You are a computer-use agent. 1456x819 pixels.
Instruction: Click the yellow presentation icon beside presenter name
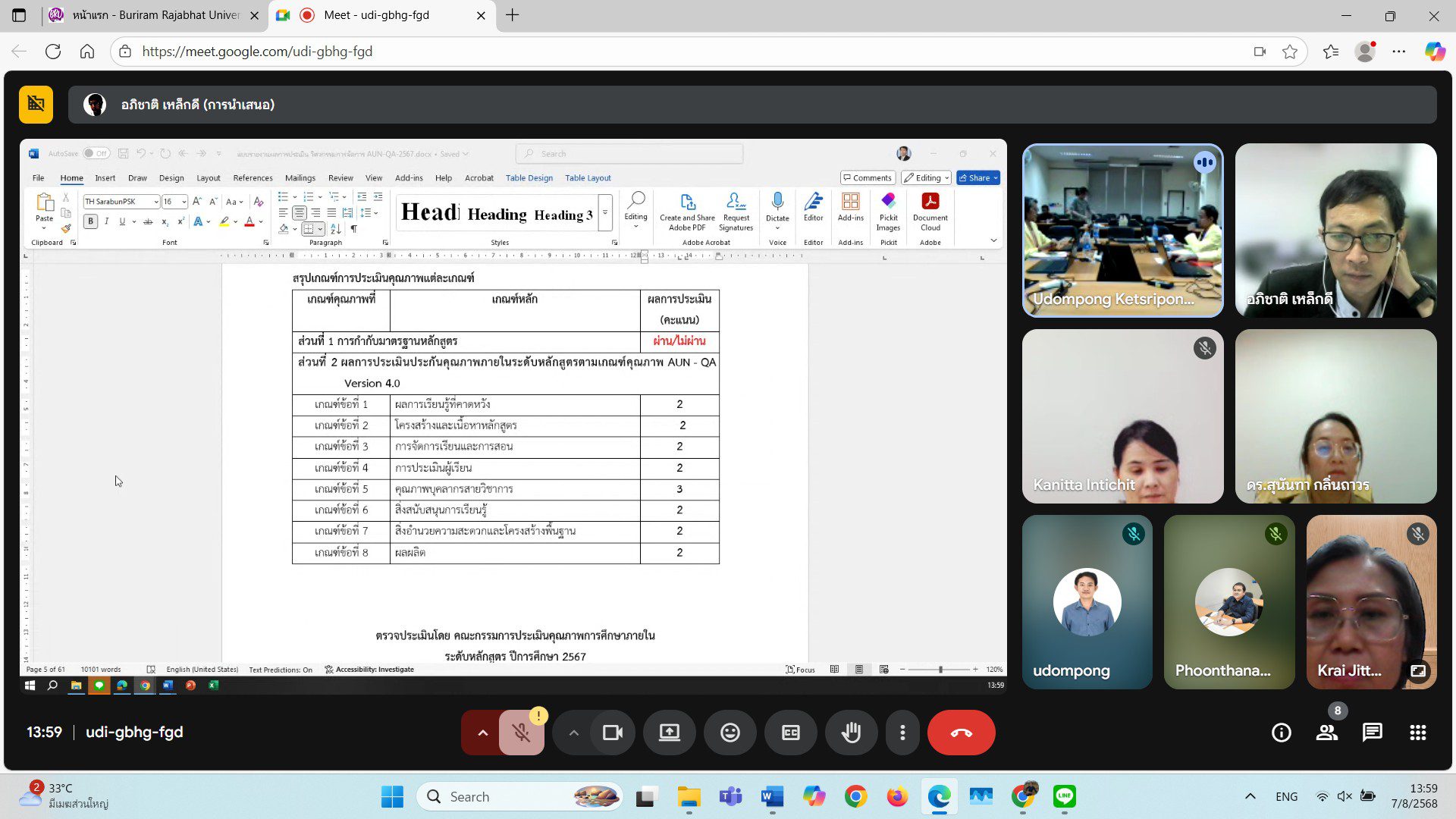tap(36, 104)
